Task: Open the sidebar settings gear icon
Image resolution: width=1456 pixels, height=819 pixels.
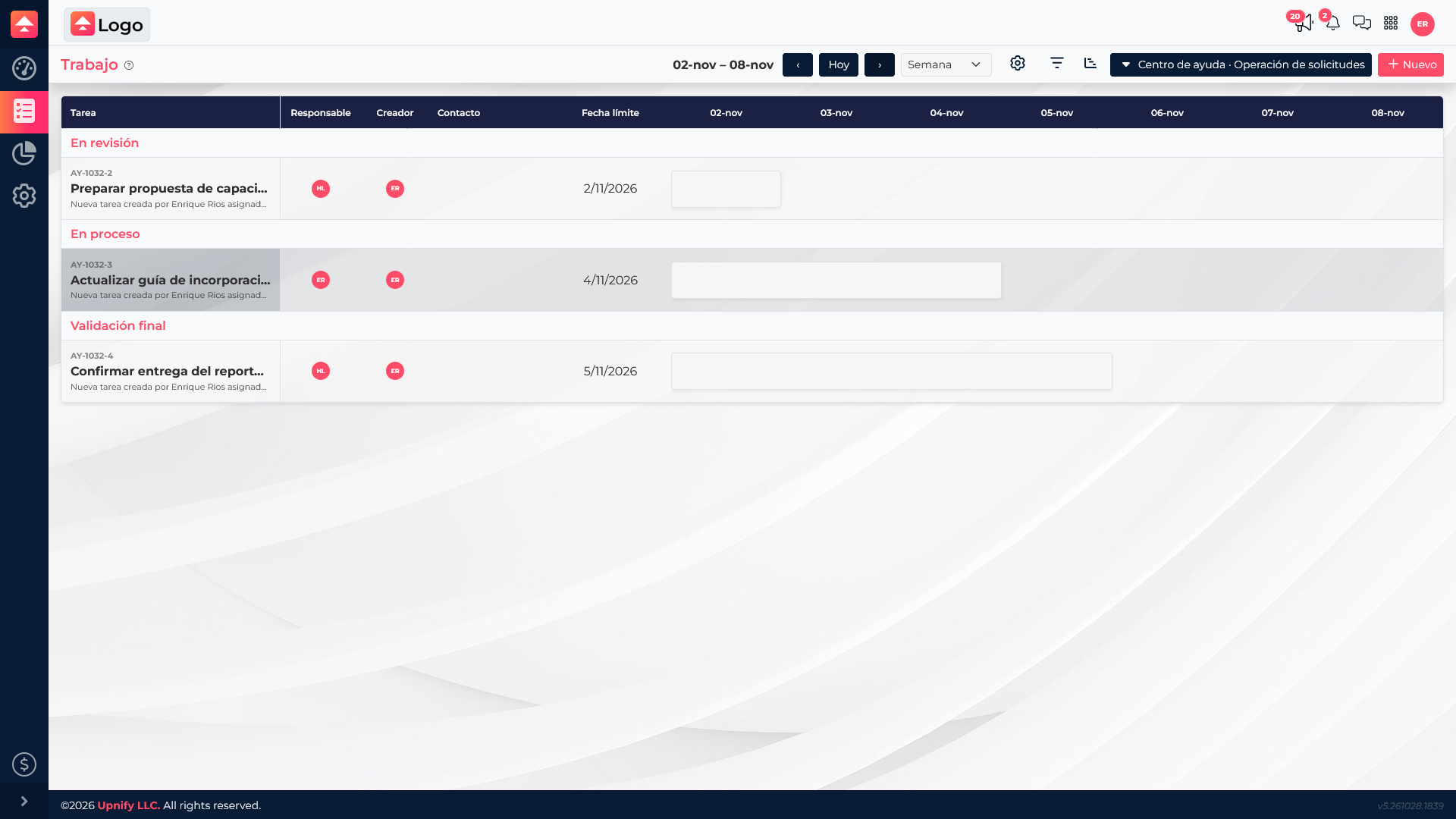Action: (x=24, y=196)
